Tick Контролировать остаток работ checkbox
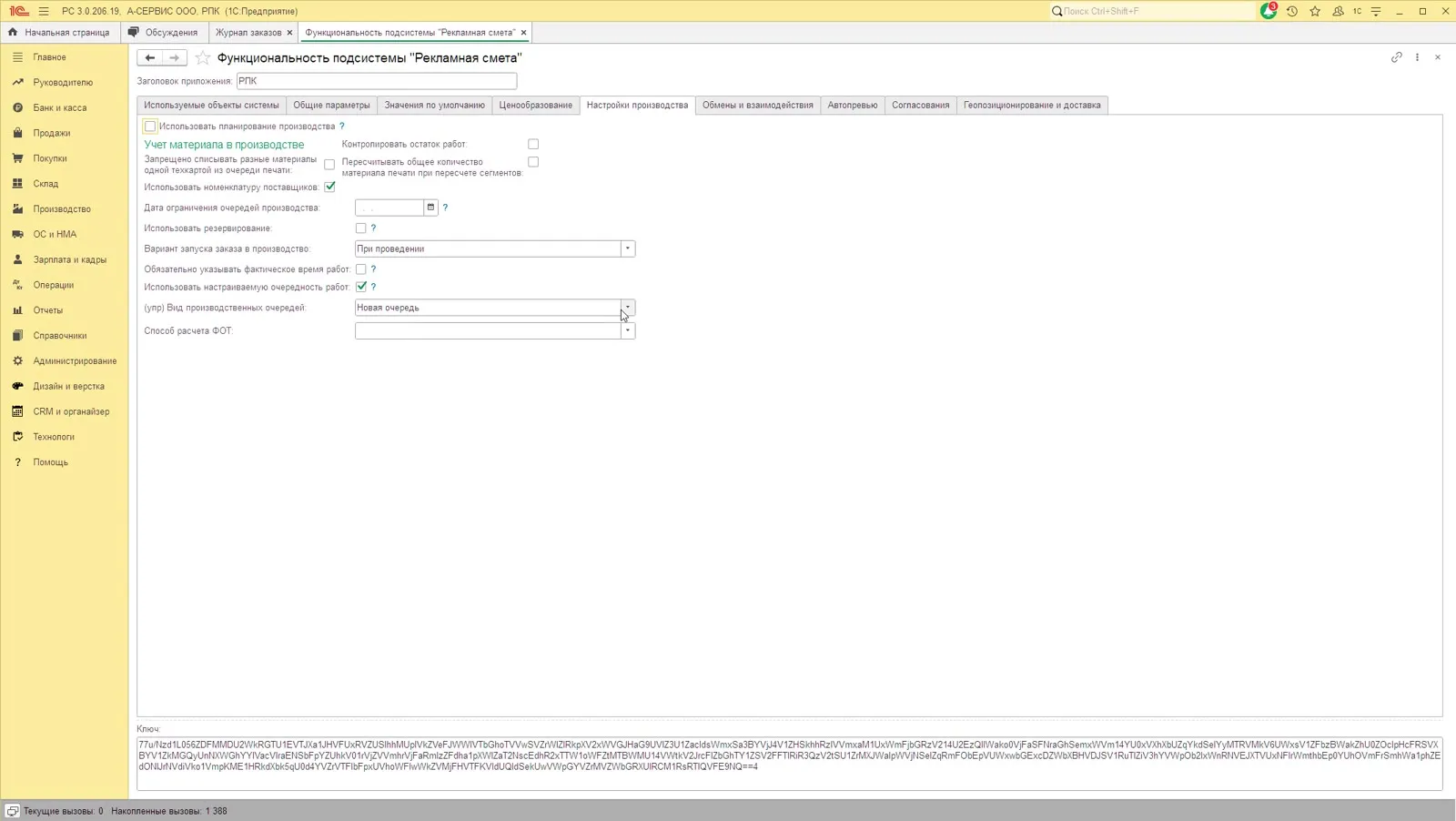This screenshot has height=821, width=1456. 533,144
